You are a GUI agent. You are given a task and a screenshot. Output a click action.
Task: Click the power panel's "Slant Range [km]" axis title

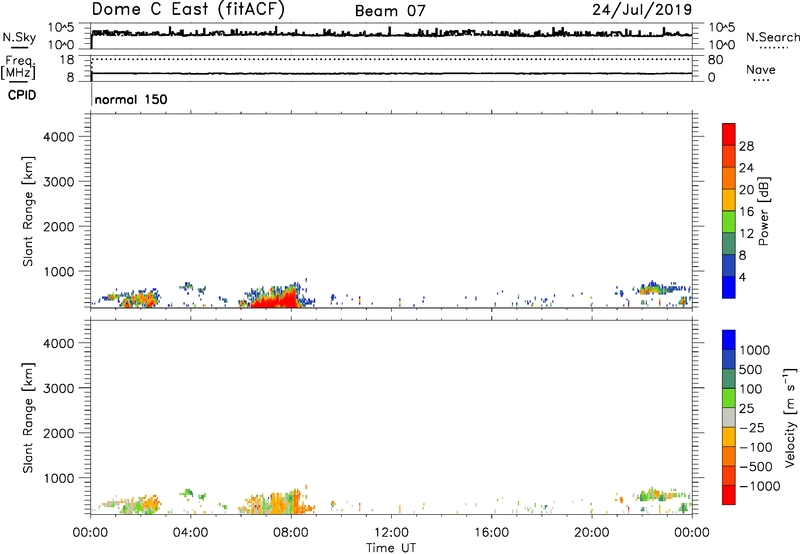[28, 211]
